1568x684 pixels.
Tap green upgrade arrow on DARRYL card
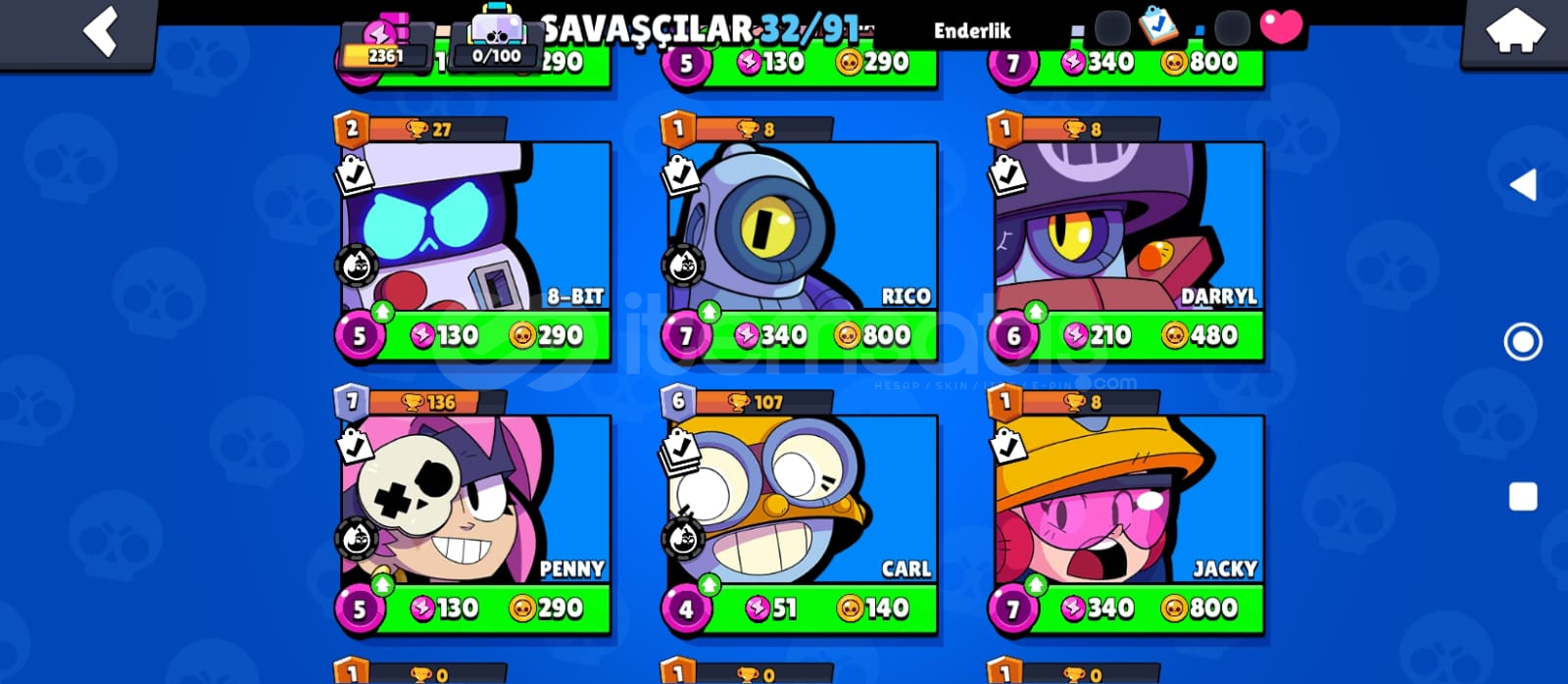1036,313
